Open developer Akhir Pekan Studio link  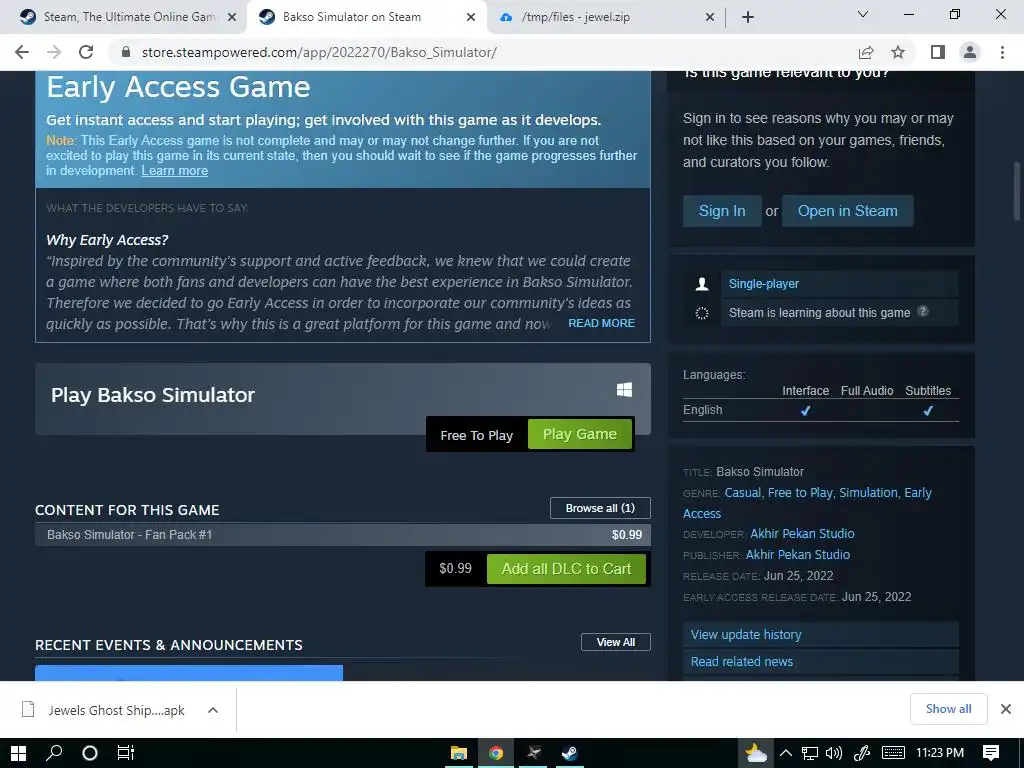point(802,534)
